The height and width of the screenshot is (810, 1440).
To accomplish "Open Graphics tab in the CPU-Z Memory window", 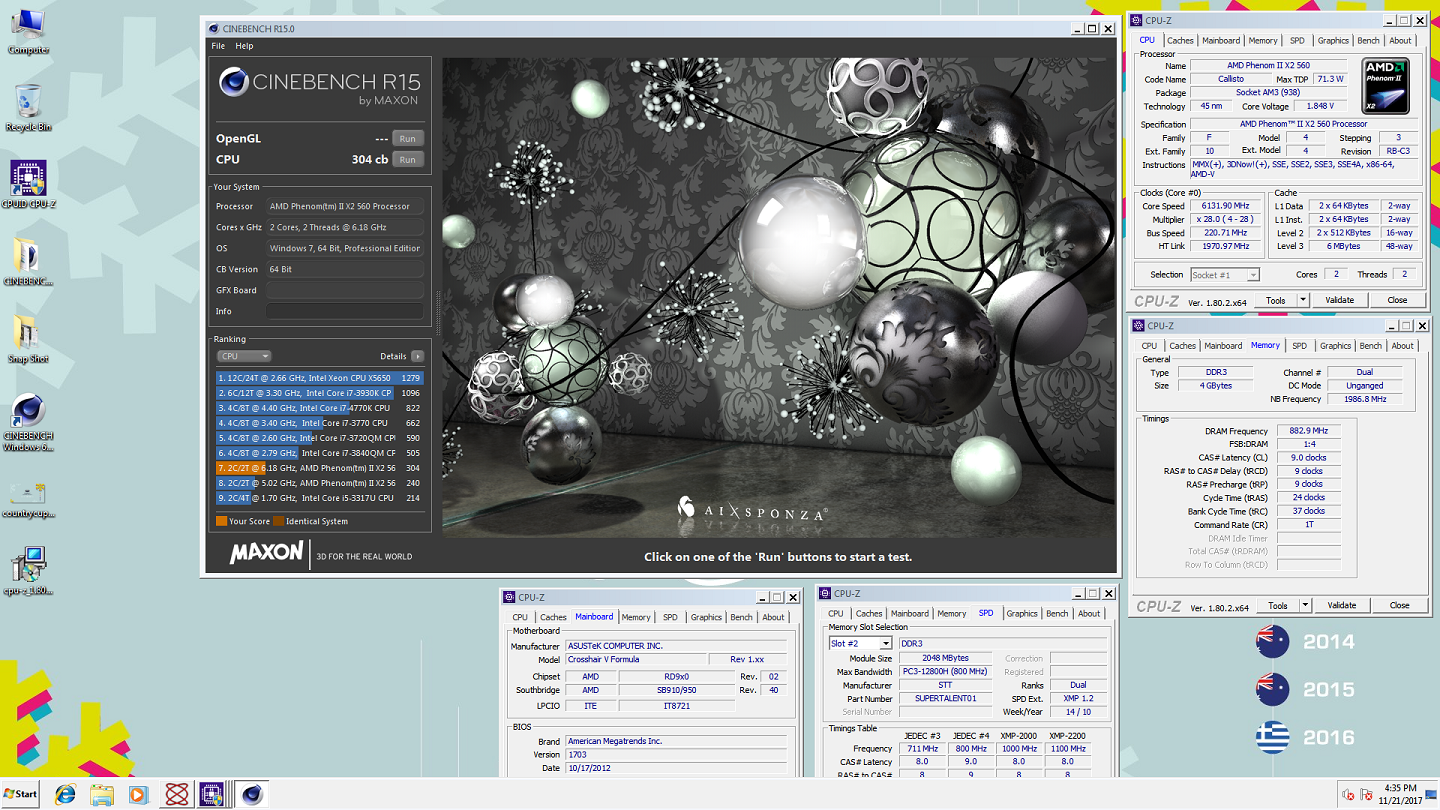I will (1335, 346).
